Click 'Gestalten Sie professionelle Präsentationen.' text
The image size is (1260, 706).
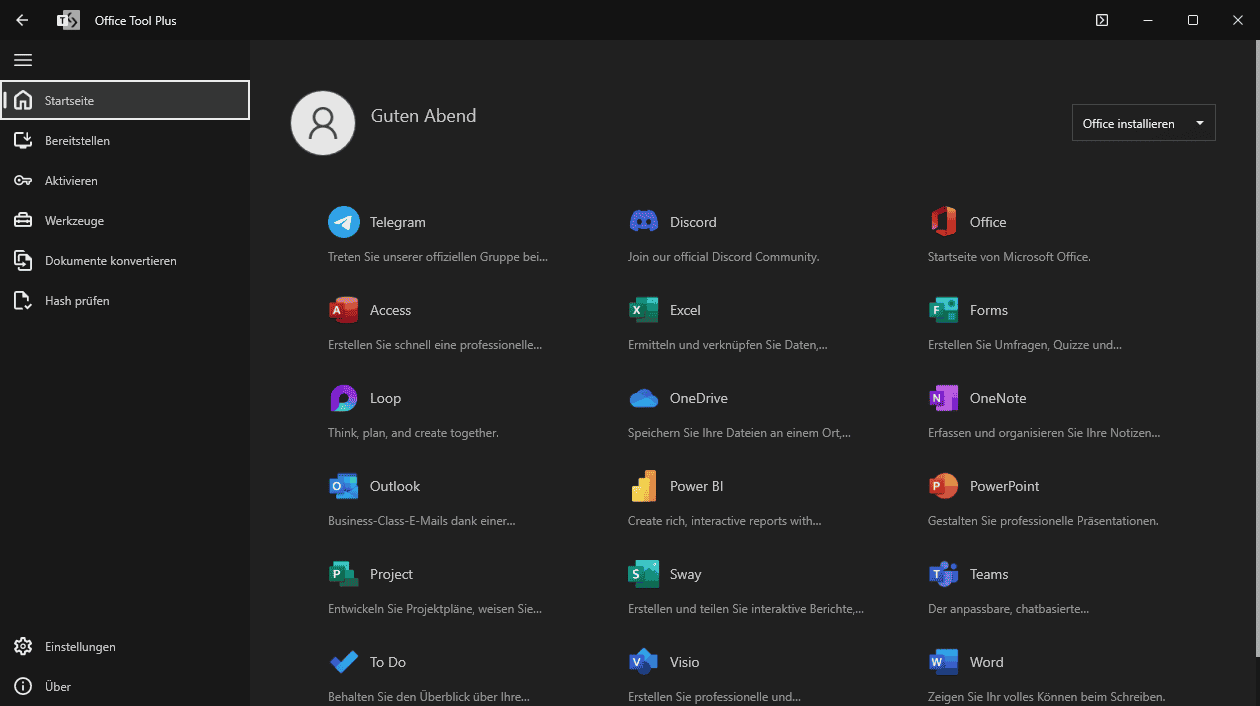click(1043, 521)
